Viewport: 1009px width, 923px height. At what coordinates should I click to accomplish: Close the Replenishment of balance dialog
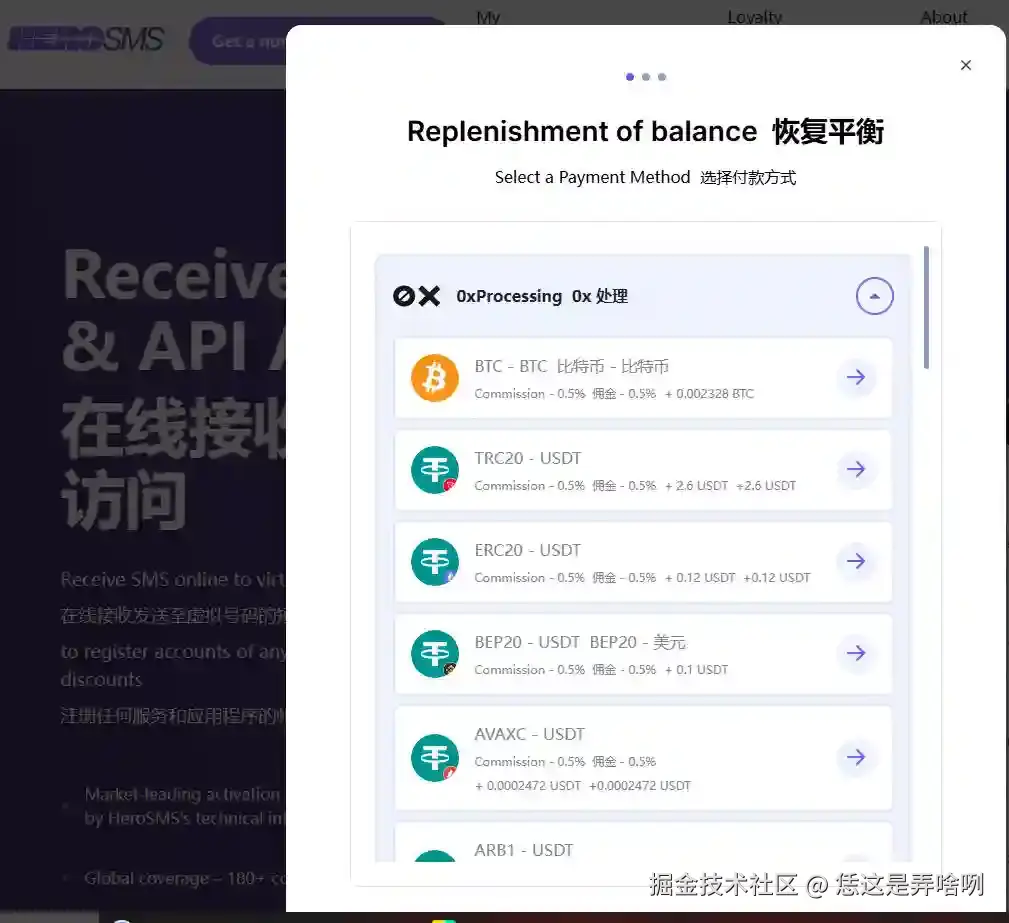point(965,65)
